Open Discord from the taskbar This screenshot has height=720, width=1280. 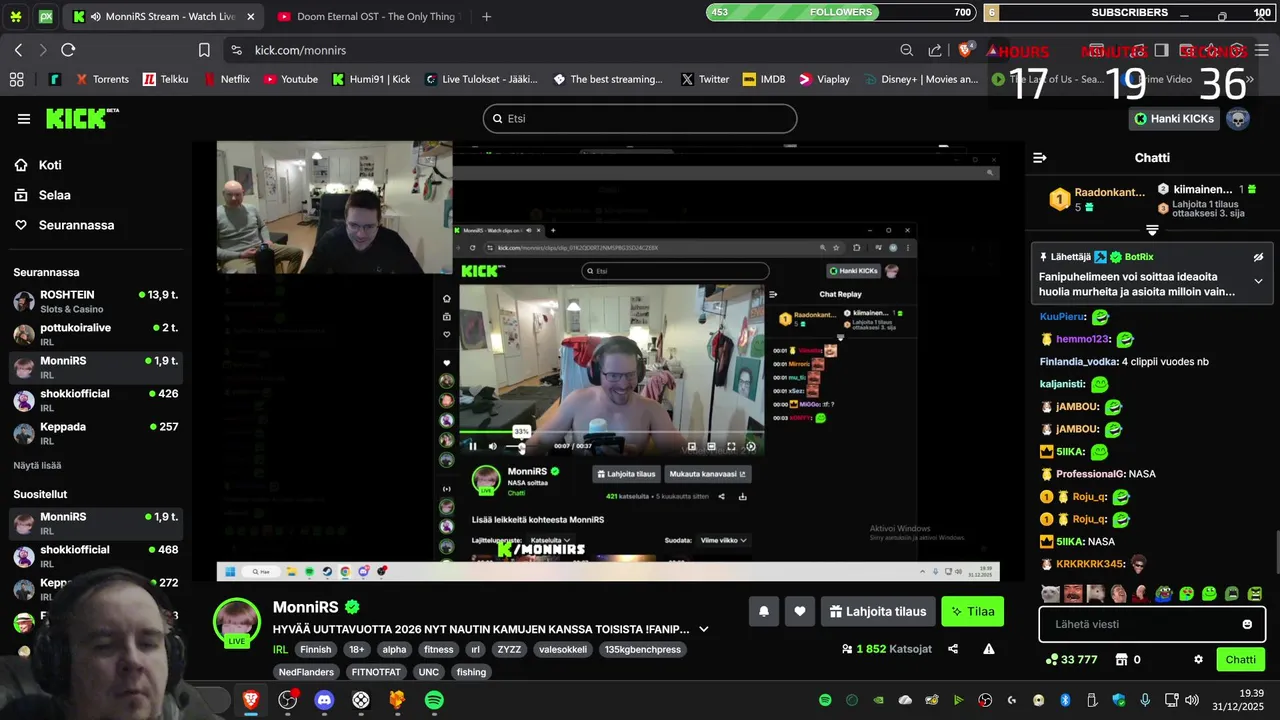(x=324, y=700)
